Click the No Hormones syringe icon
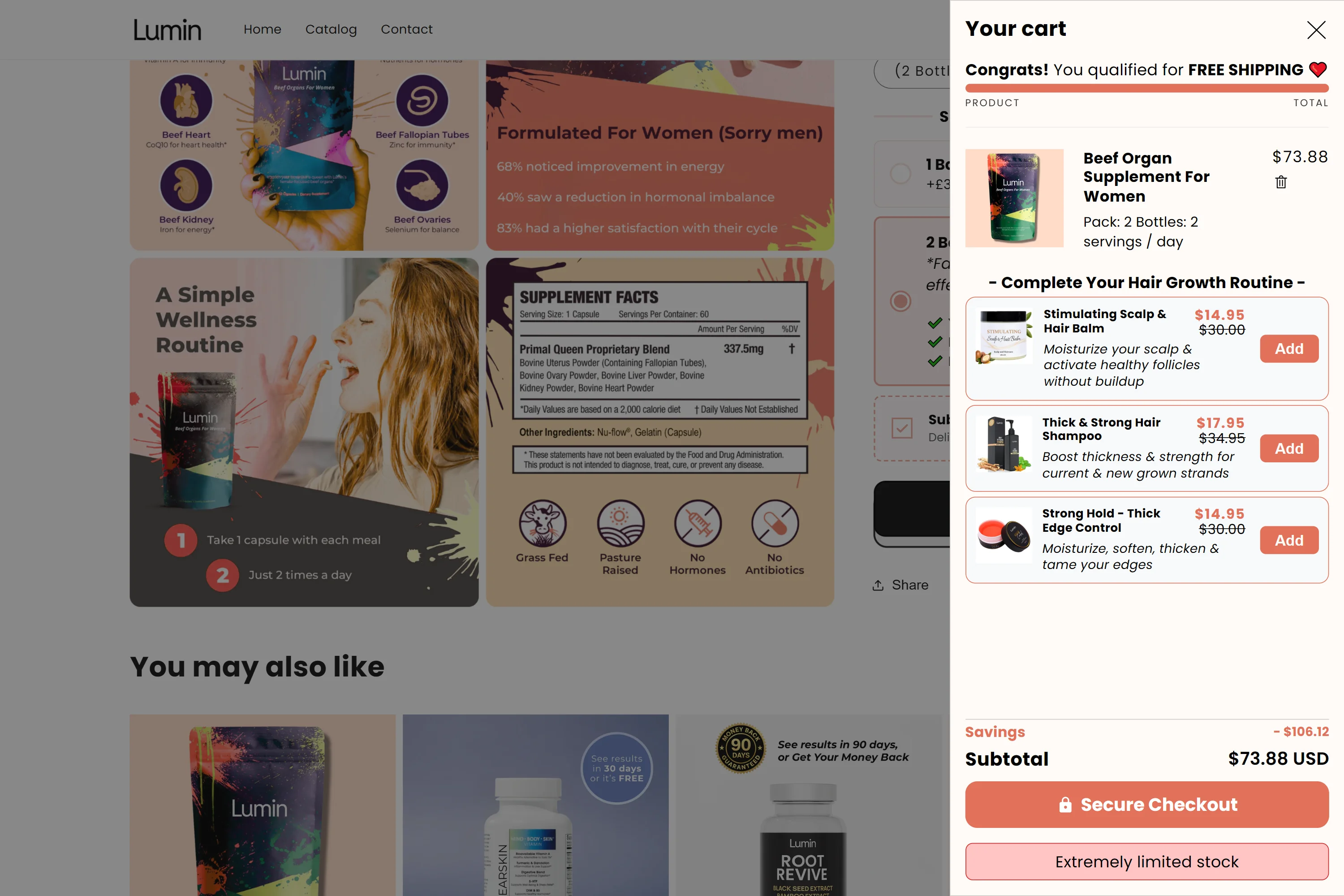This screenshot has width=1344, height=896. click(697, 523)
